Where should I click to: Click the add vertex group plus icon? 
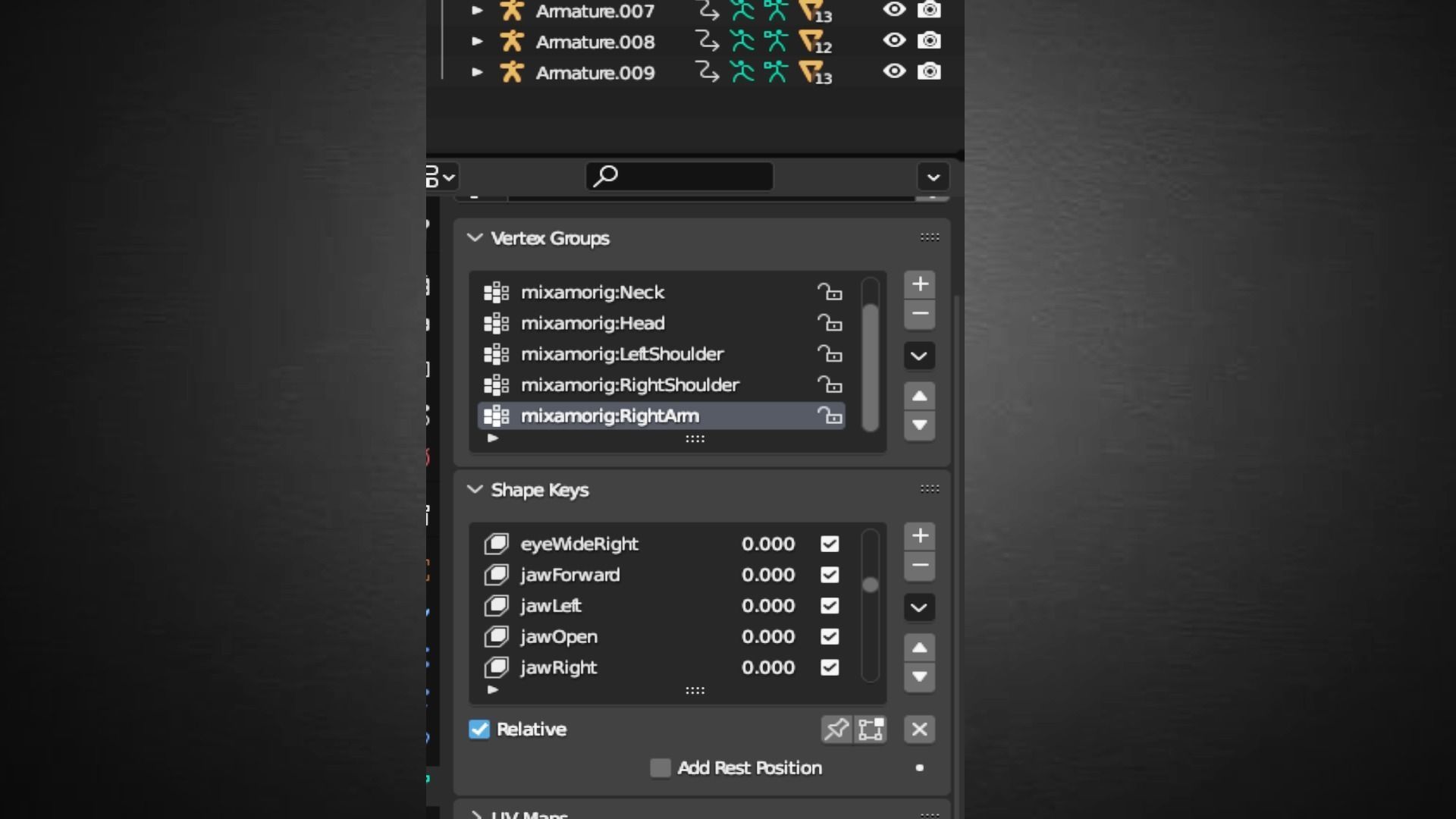[919, 284]
